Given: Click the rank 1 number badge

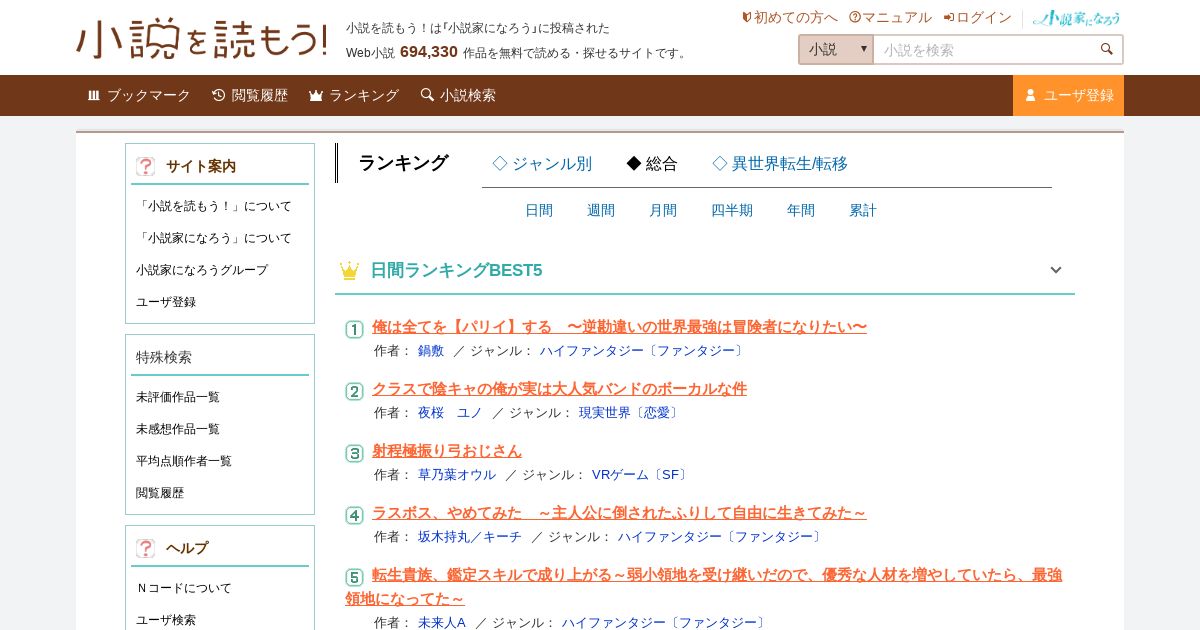Looking at the screenshot, I should click(x=354, y=329).
